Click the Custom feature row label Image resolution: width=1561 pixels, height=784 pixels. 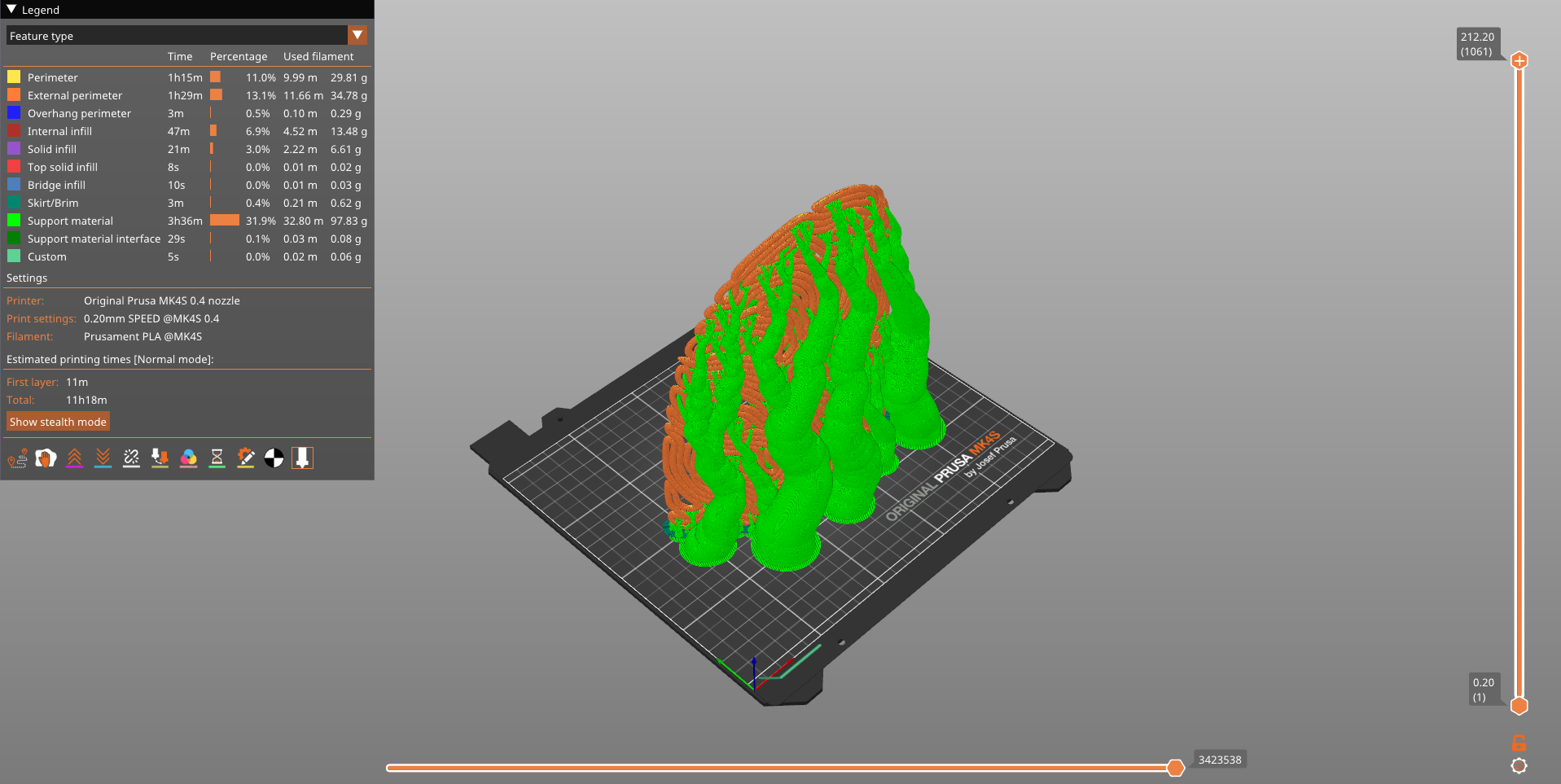tap(47, 256)
